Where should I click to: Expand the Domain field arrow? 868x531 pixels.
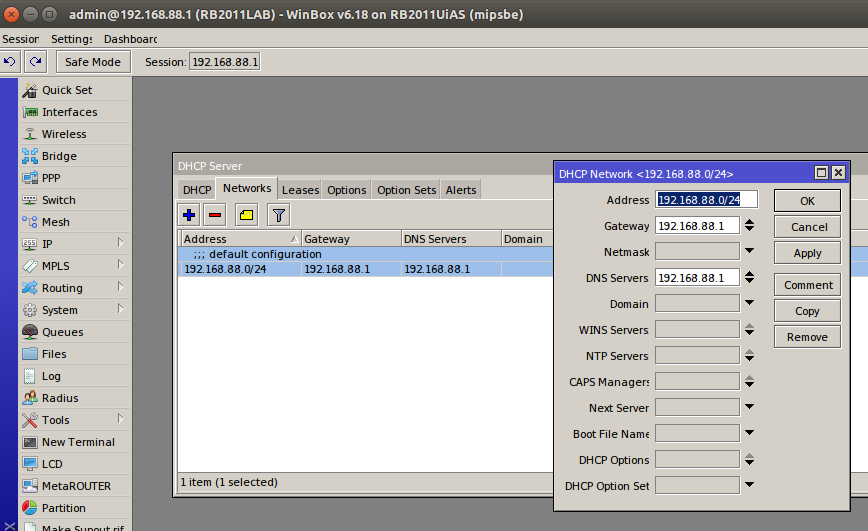pos(749,304)
